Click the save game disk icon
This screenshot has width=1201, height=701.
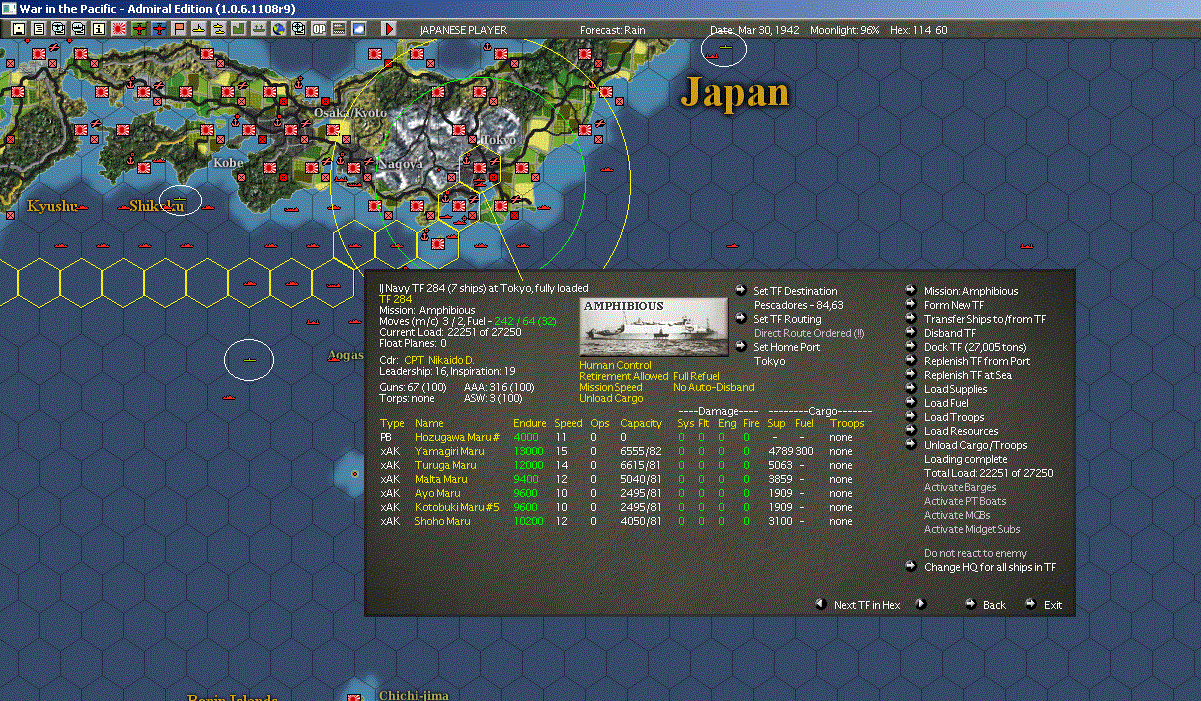[x=18, y=29]
